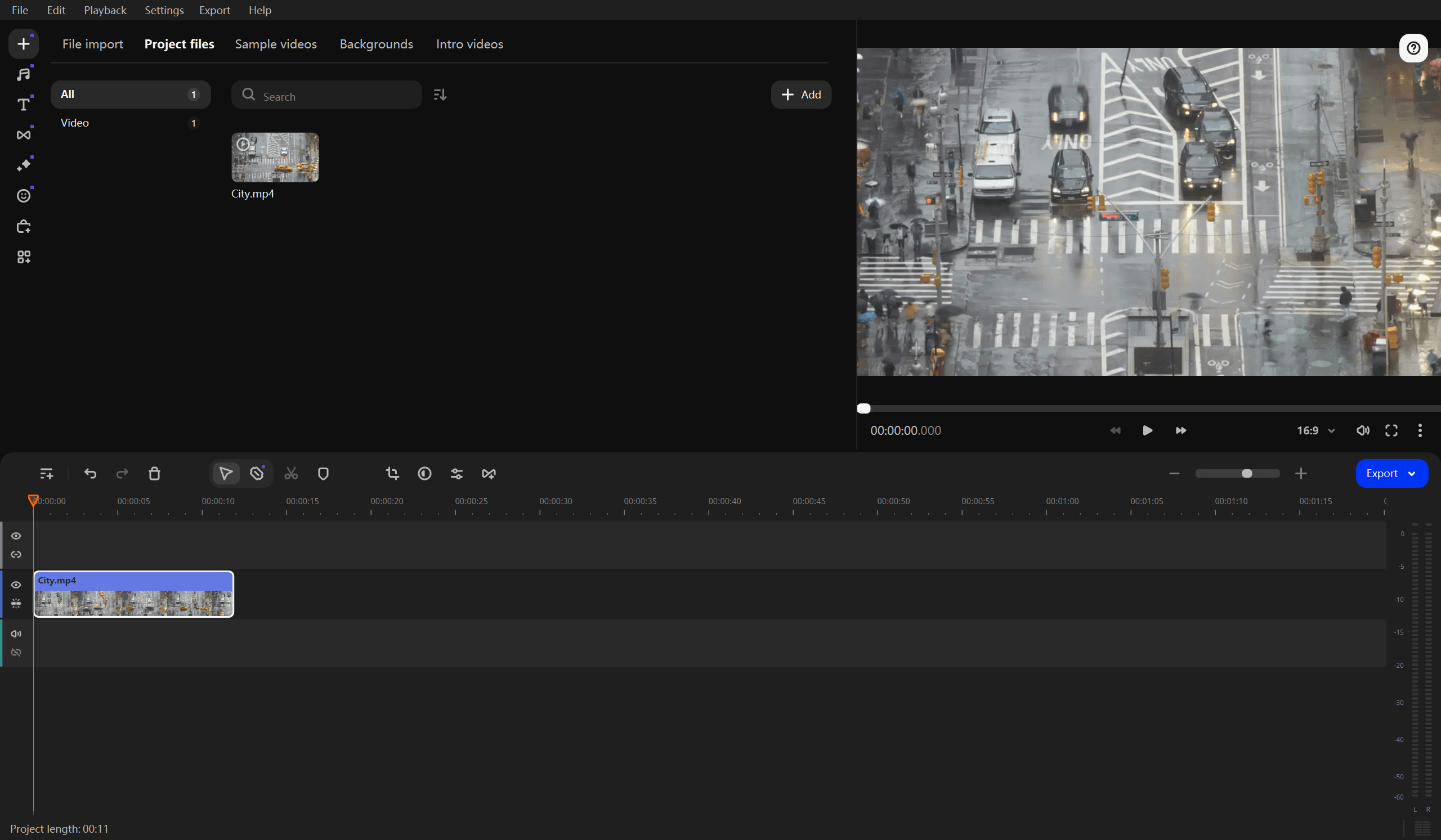Switch to the Sample videos tab
The height and width of the screenshot is (840, 1441).
(x=276, y=44)
